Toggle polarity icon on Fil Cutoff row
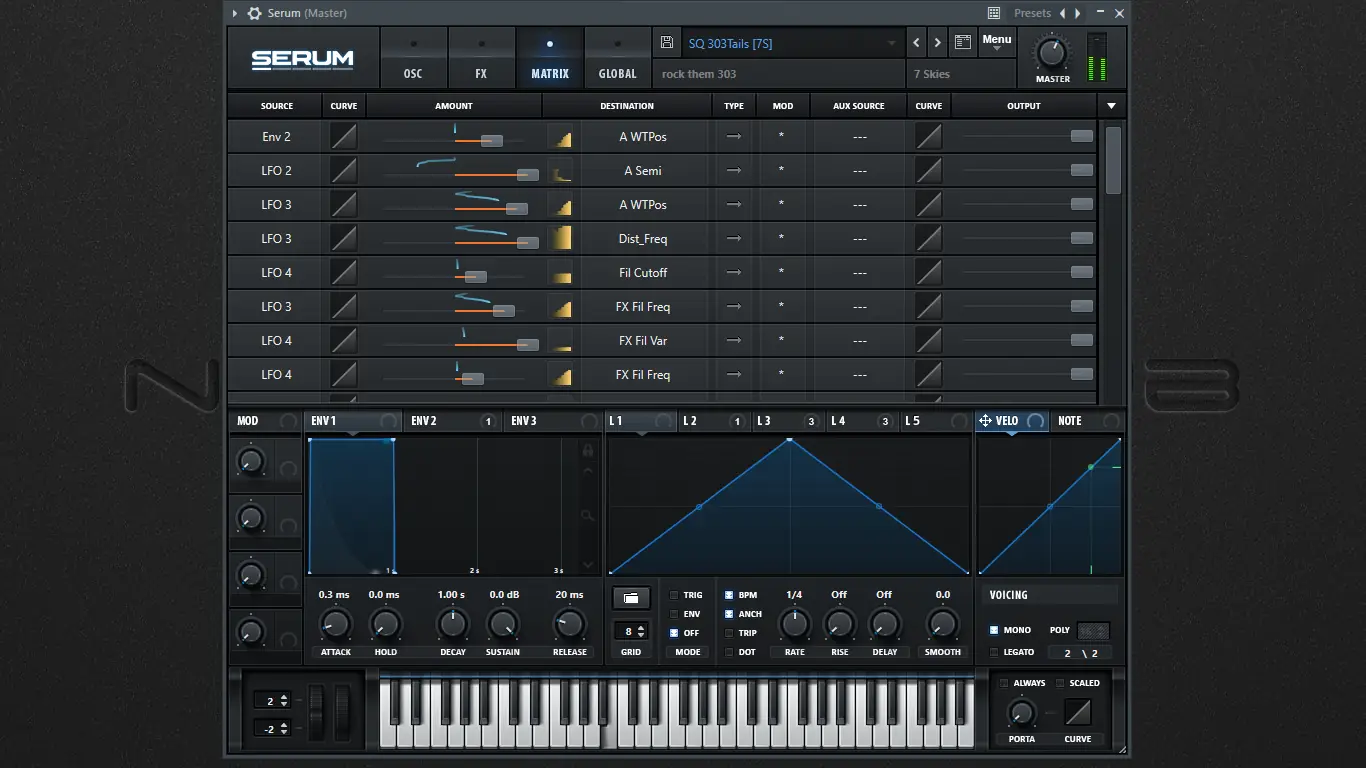 point(561,273)
